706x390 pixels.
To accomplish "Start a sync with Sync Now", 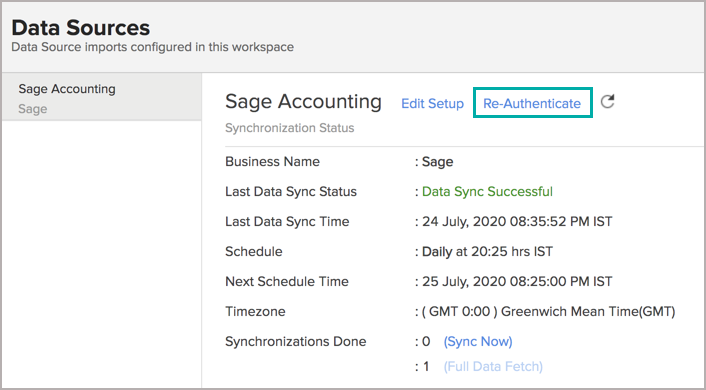I will tap(478, 342).
